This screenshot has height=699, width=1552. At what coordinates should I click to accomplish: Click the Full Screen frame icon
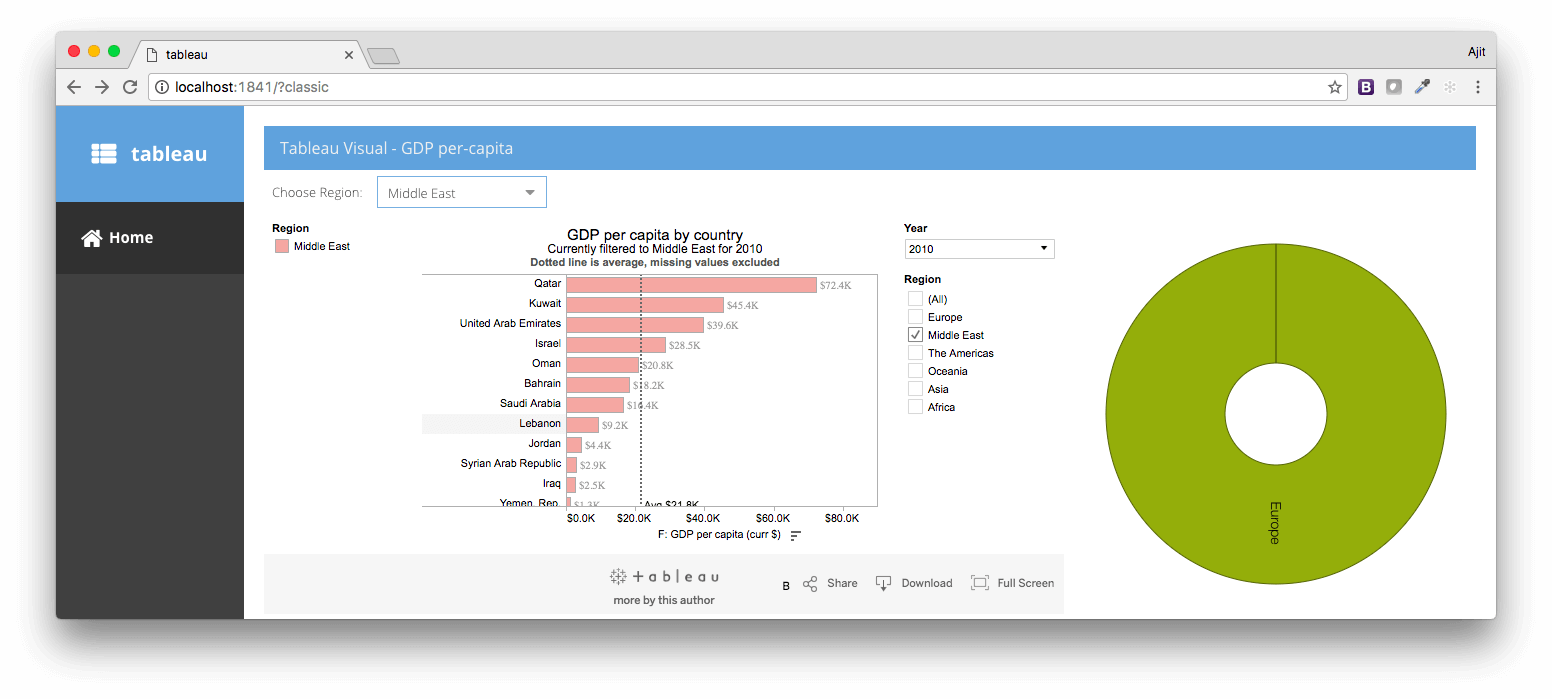pos(980,583)
